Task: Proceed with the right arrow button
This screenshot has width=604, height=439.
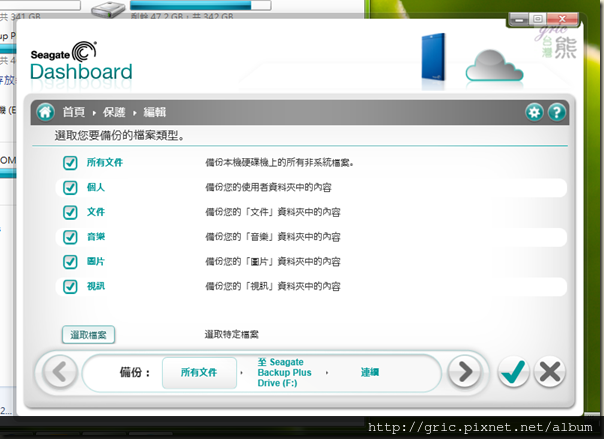Action: point(465,372)
